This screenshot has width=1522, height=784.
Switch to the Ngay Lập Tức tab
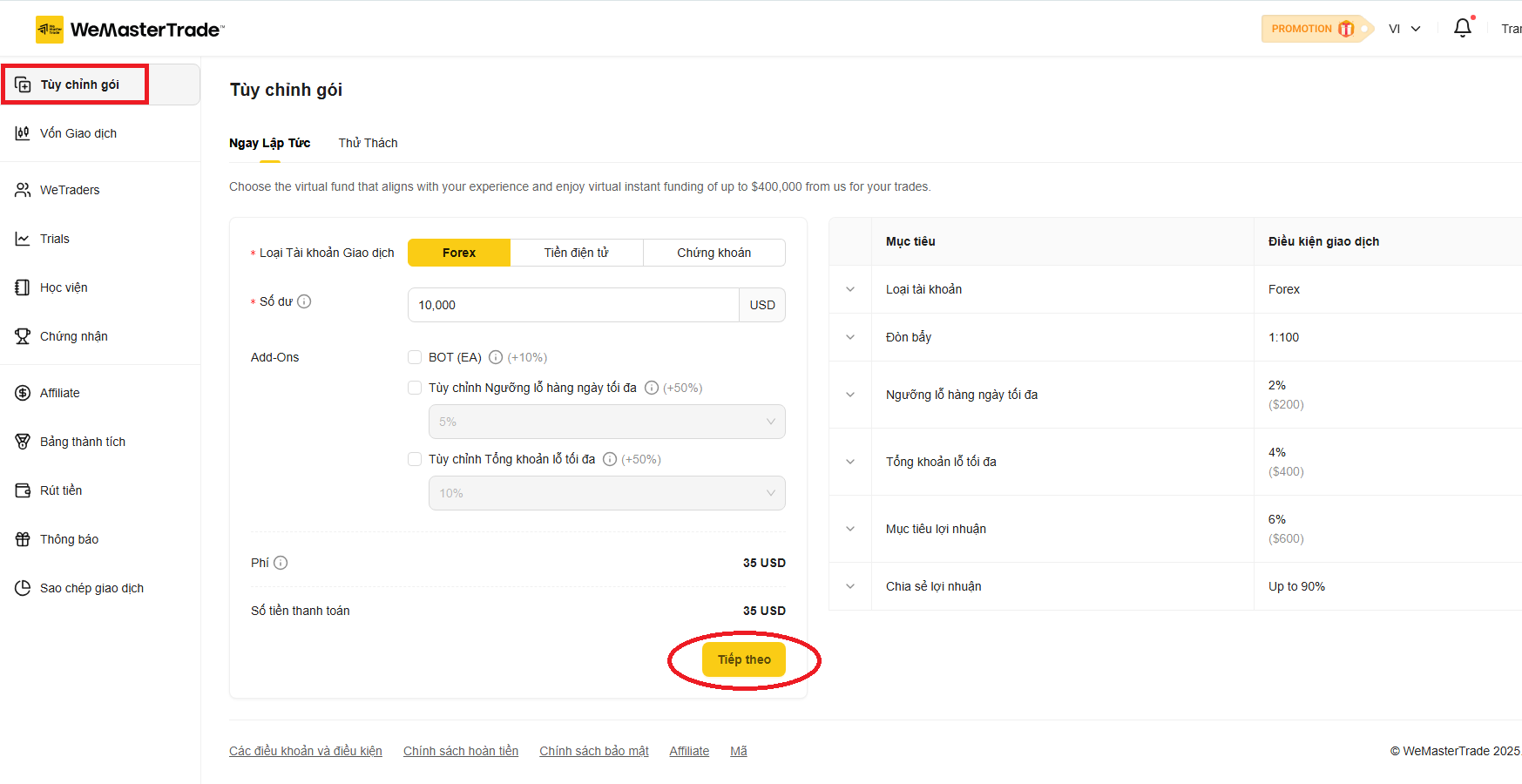(270, 143)
